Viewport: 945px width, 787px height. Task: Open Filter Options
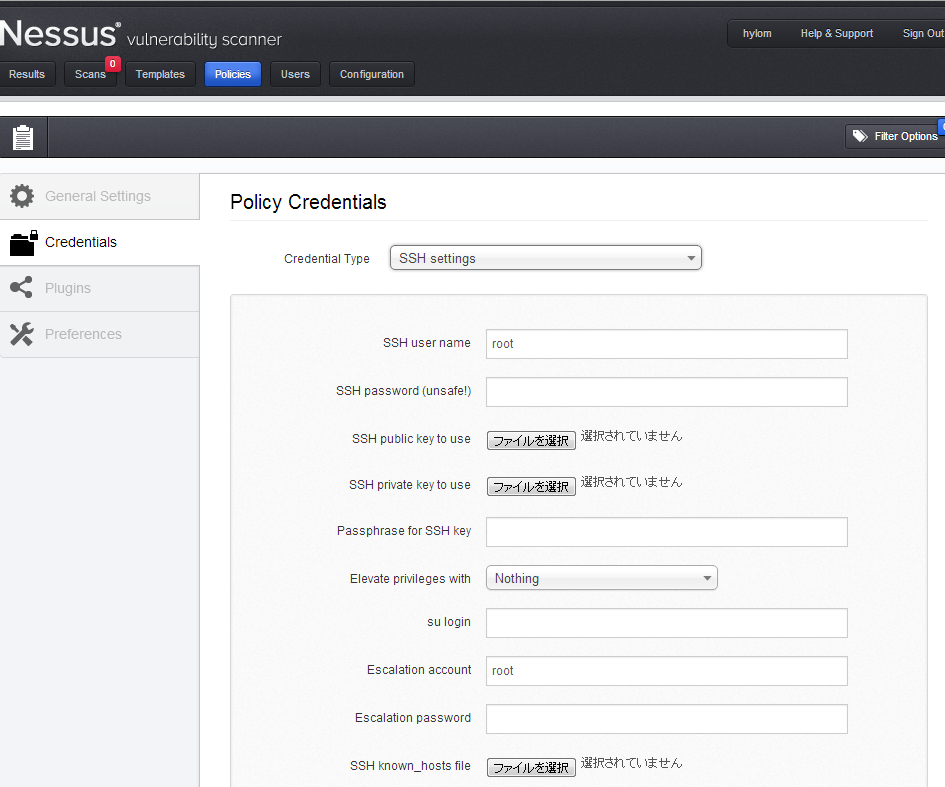click(x=895, y=136)
